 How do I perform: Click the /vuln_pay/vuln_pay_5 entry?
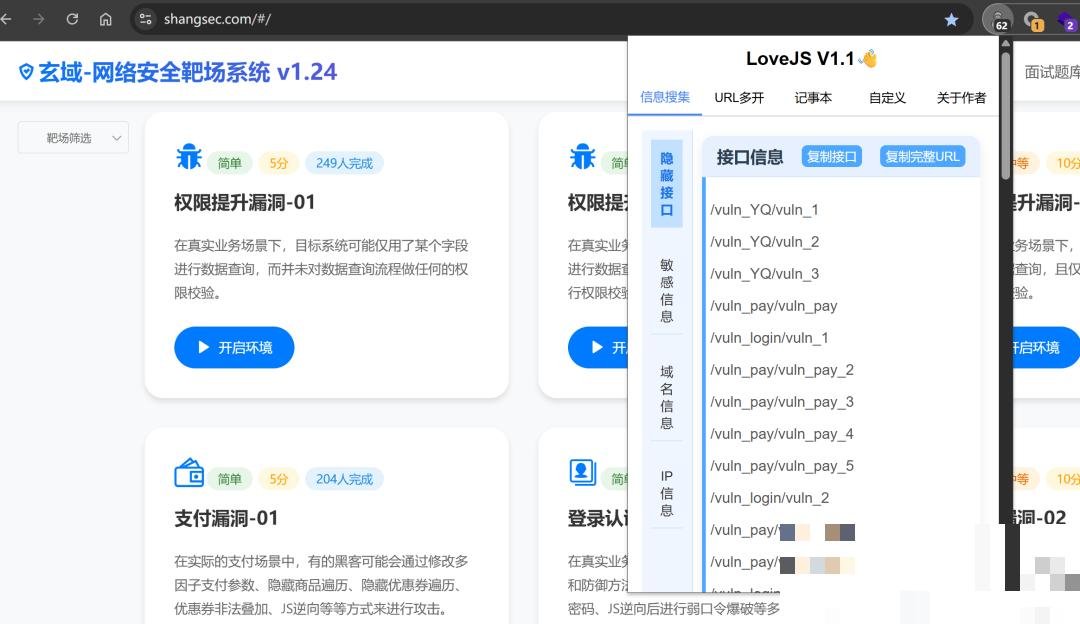pyautogui.click(x=782, y=466)
